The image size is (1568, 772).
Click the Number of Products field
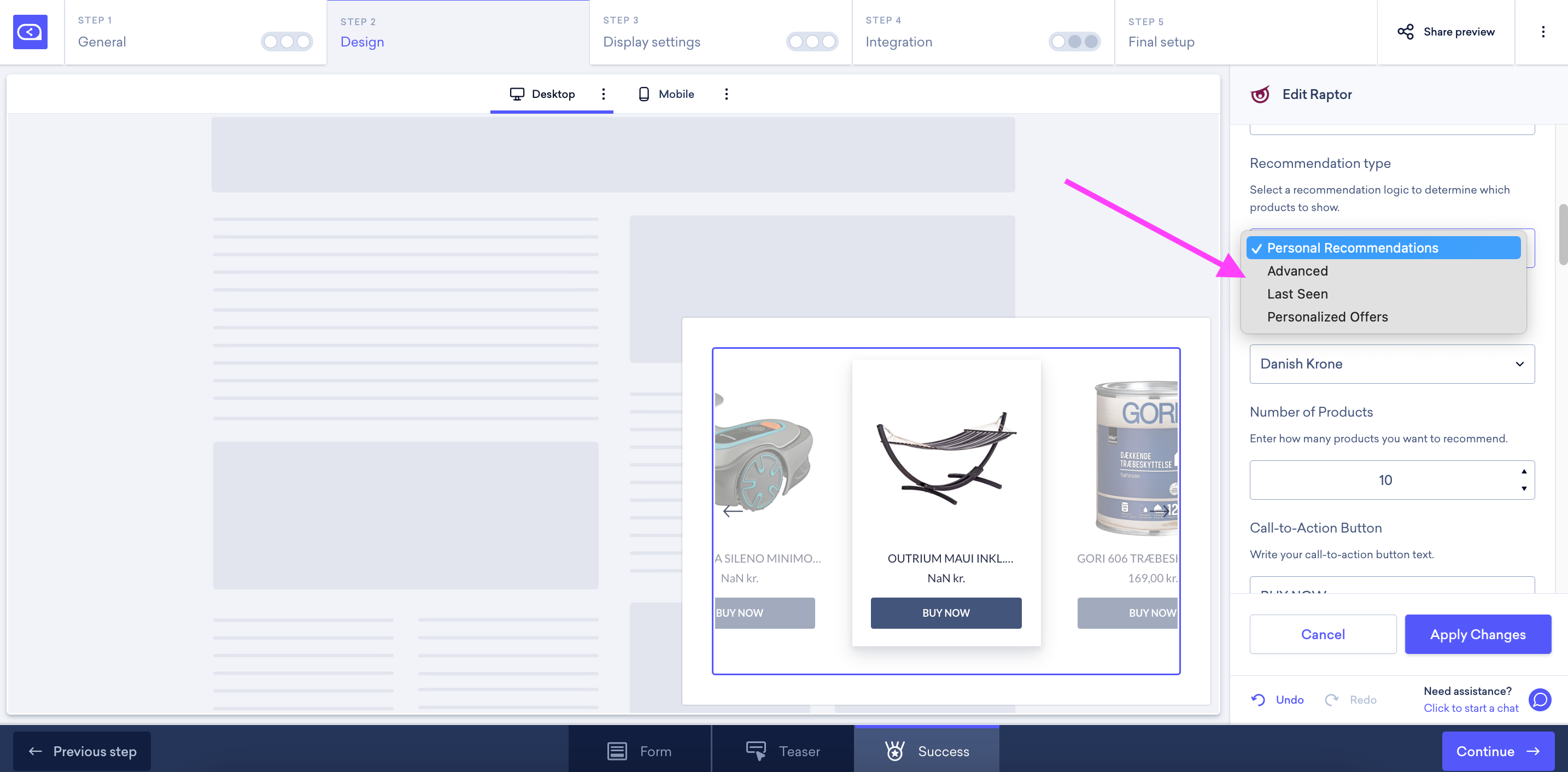(1391, 479)
